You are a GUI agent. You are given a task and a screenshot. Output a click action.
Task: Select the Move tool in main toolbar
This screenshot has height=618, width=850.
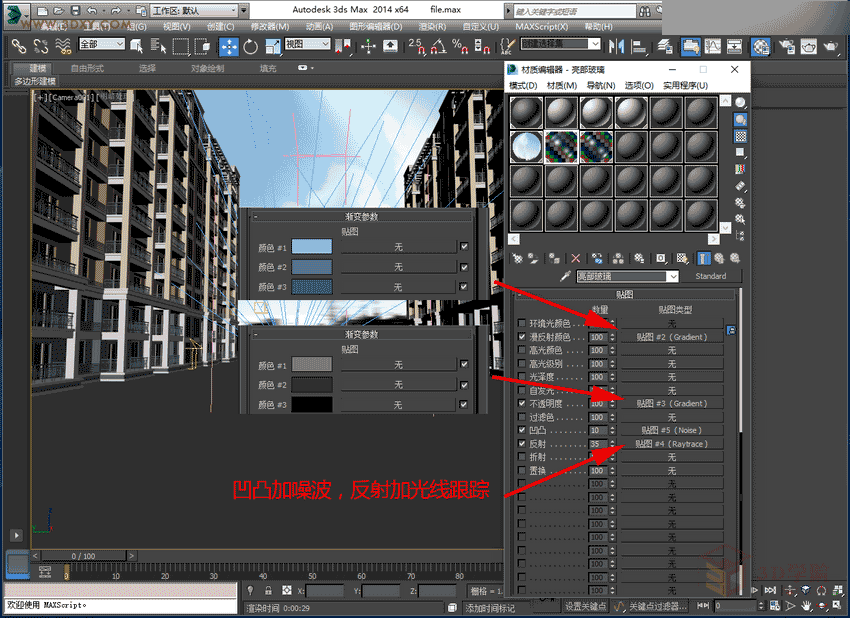coord(229,47)
